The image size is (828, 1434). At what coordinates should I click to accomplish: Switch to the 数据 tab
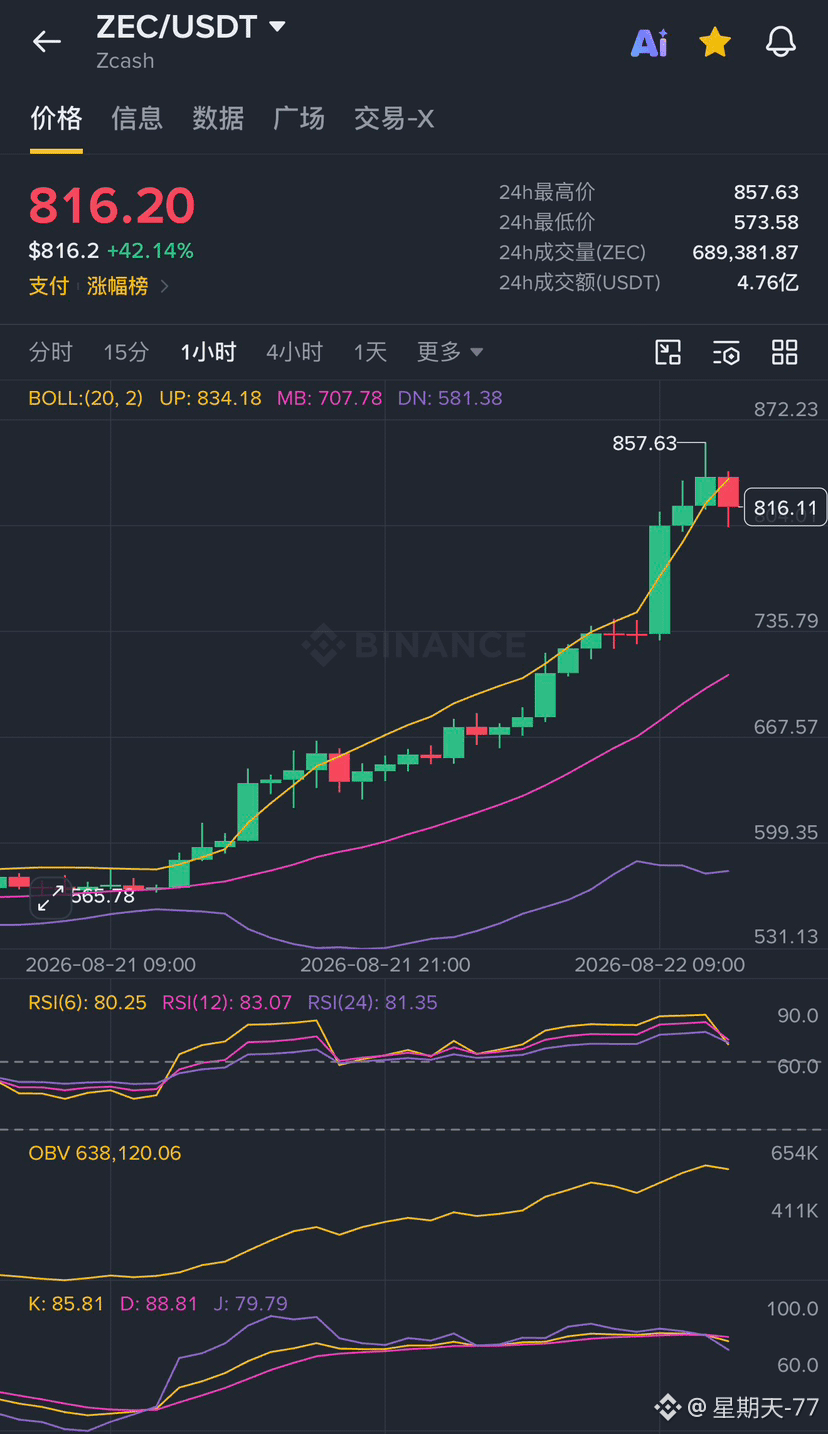[x=218, y=119]
